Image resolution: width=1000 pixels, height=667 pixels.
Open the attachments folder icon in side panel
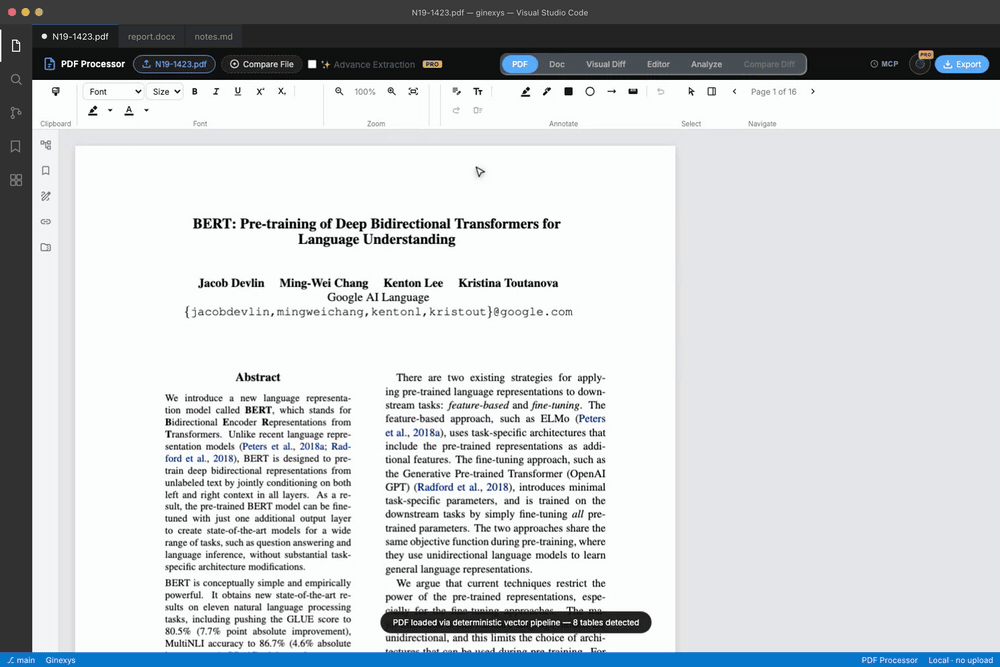46,247
